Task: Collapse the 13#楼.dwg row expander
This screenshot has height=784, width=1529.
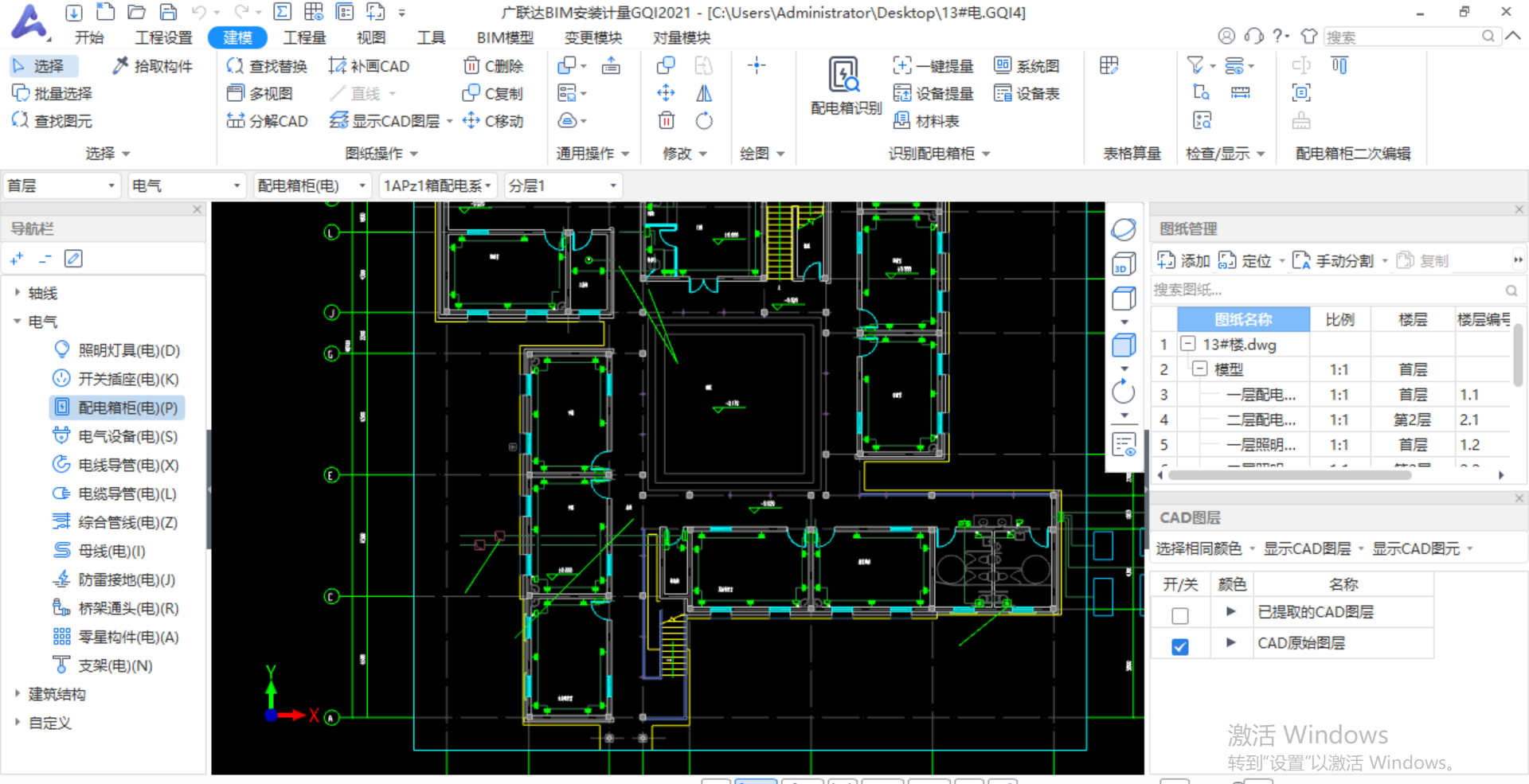Action: [x=1187, y=344]
